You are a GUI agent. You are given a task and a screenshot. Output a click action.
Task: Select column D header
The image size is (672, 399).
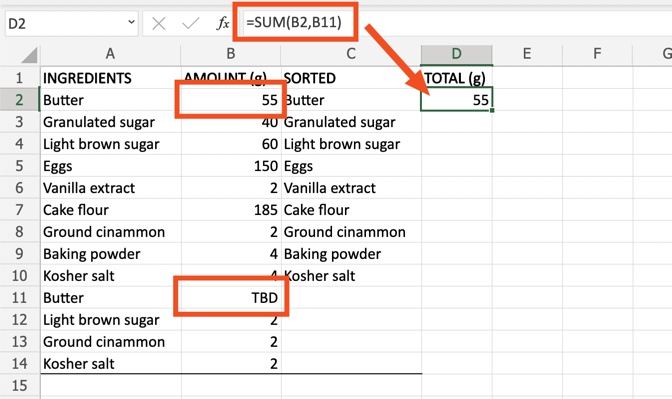(x=456, y=54)
